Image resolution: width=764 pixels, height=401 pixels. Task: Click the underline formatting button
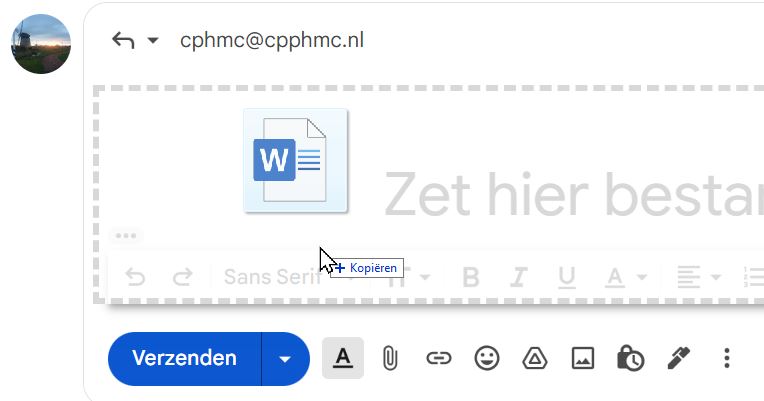tap(567, 277)
